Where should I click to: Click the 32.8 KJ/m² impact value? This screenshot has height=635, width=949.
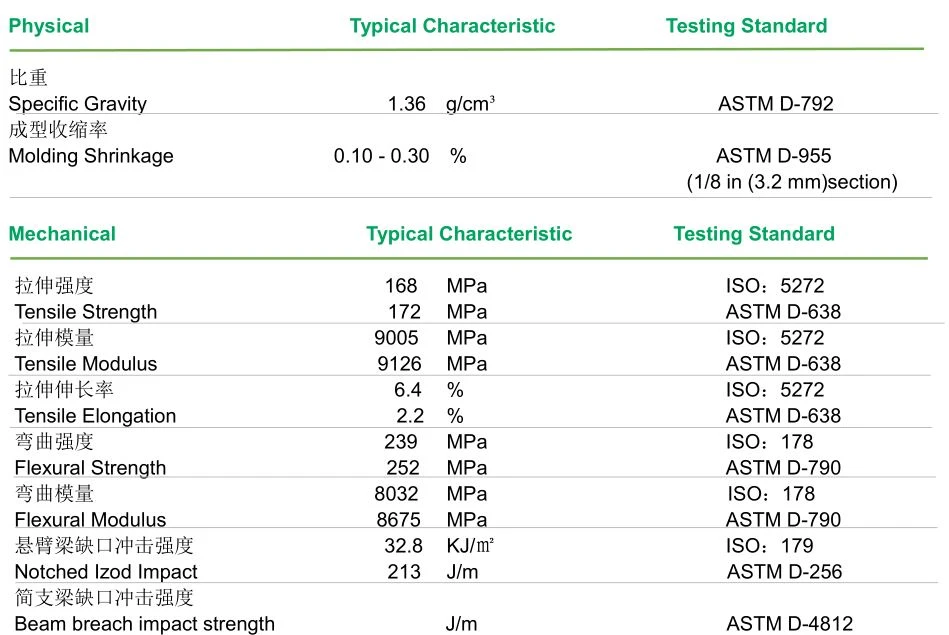404,546
